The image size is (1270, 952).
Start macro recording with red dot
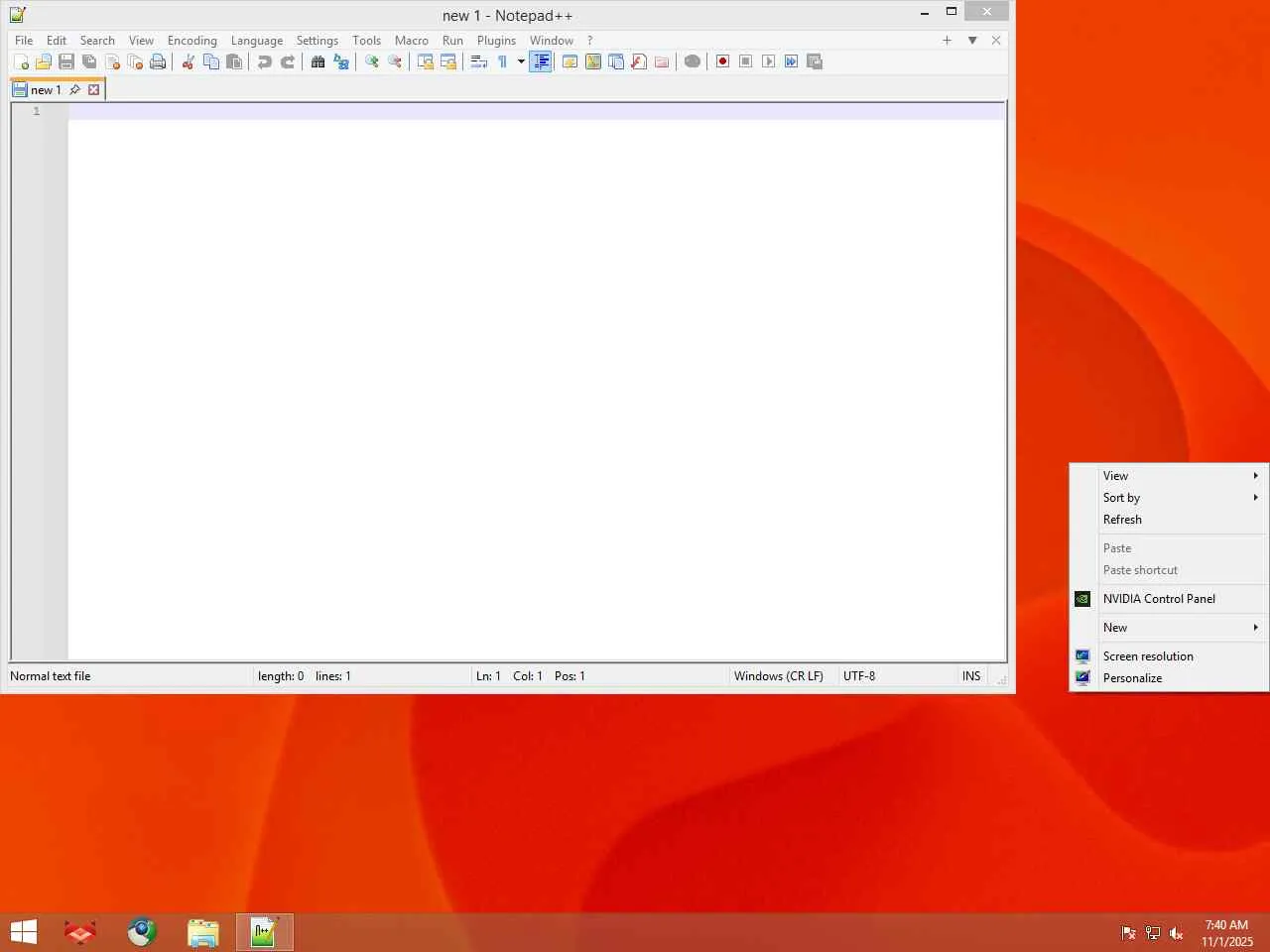click(722, 61)
